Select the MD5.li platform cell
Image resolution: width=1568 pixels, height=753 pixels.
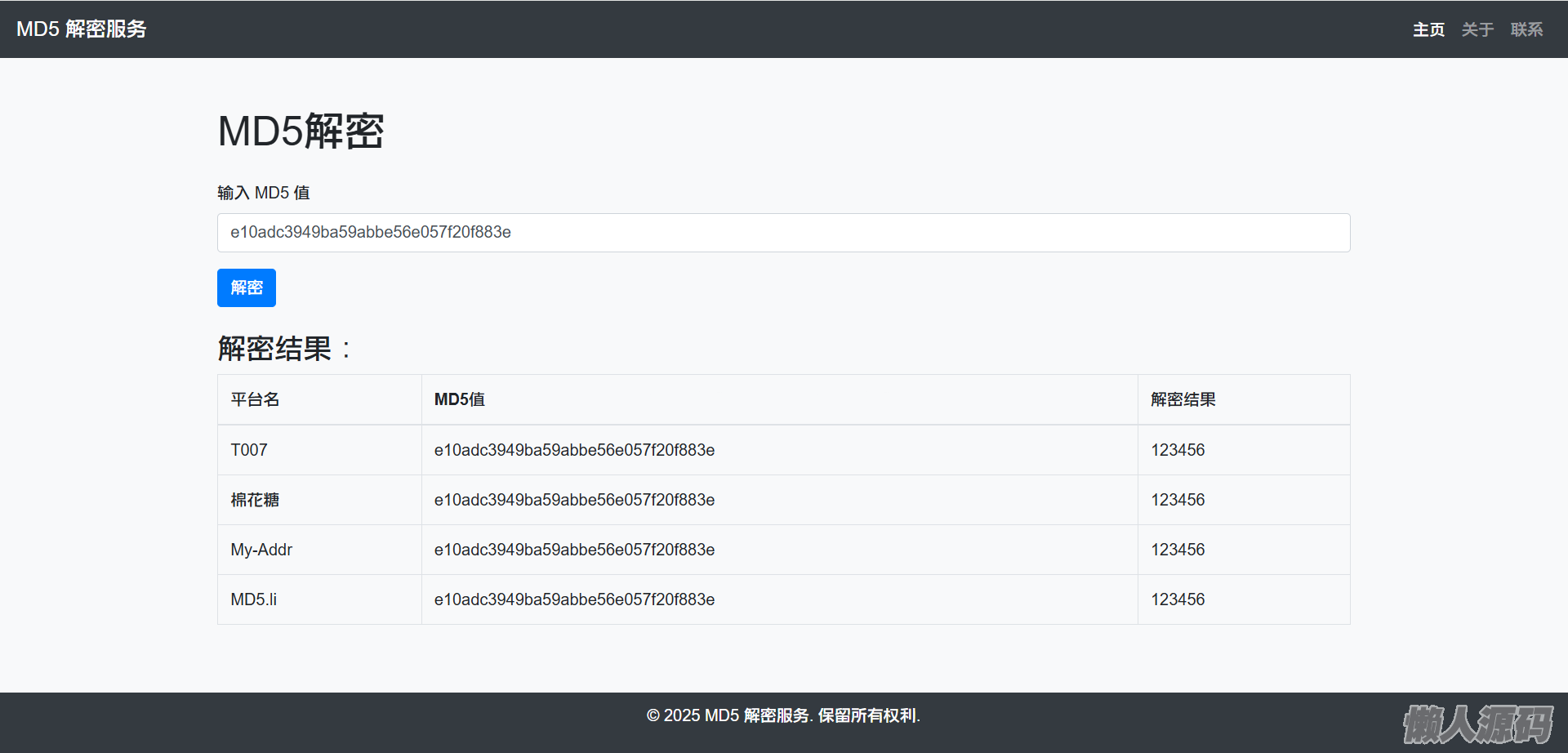(253, 599)
